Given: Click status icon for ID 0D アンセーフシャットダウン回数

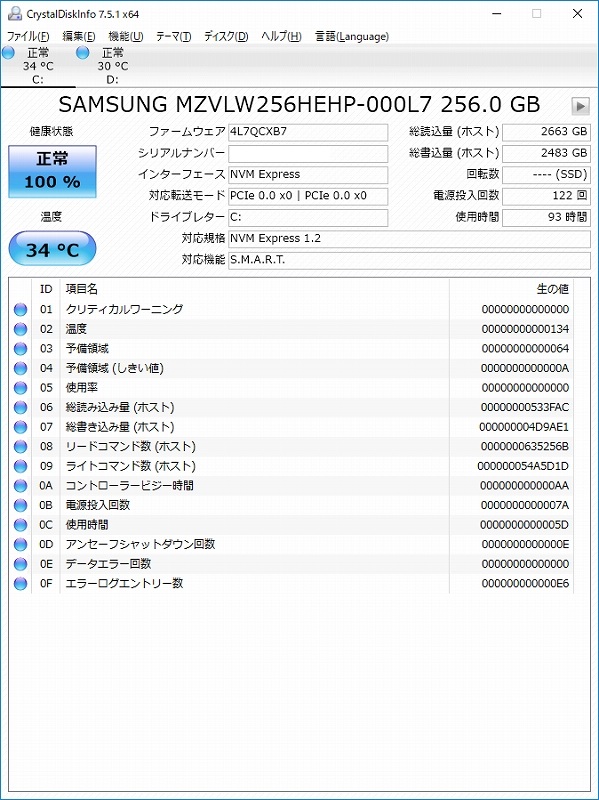Looking at the screenshot, I should 20,544.
